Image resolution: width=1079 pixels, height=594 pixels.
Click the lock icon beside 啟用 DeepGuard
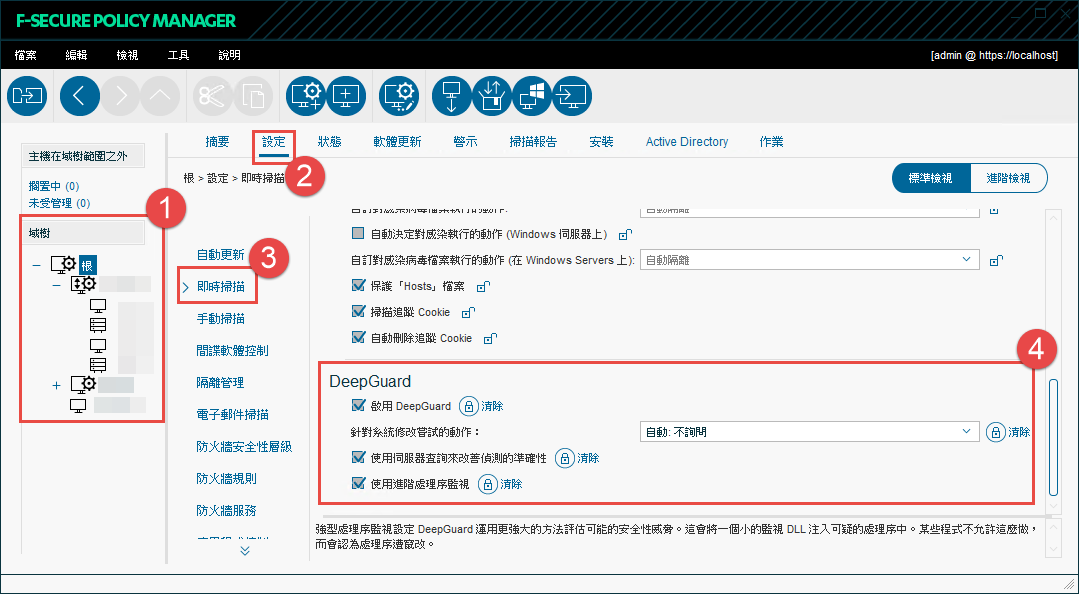[x=469, y=407]
